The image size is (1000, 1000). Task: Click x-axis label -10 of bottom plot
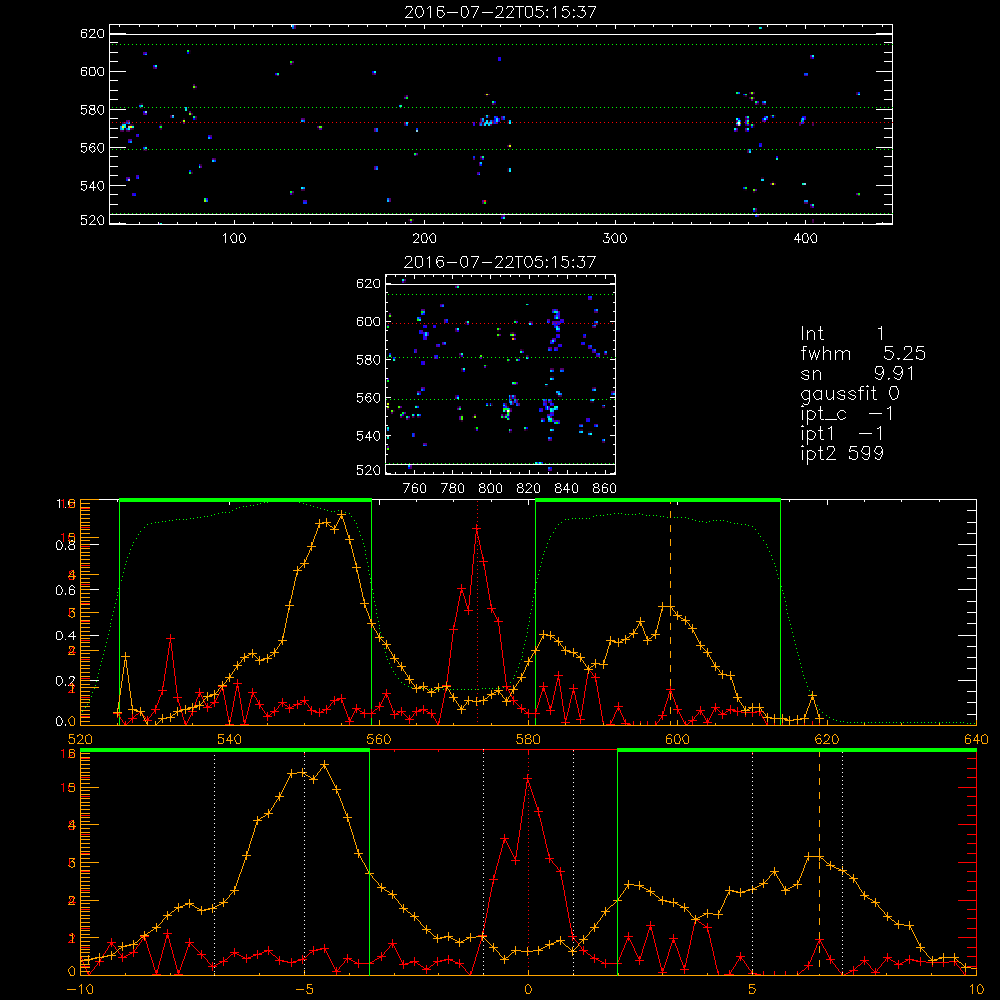(x=80, y=990)
